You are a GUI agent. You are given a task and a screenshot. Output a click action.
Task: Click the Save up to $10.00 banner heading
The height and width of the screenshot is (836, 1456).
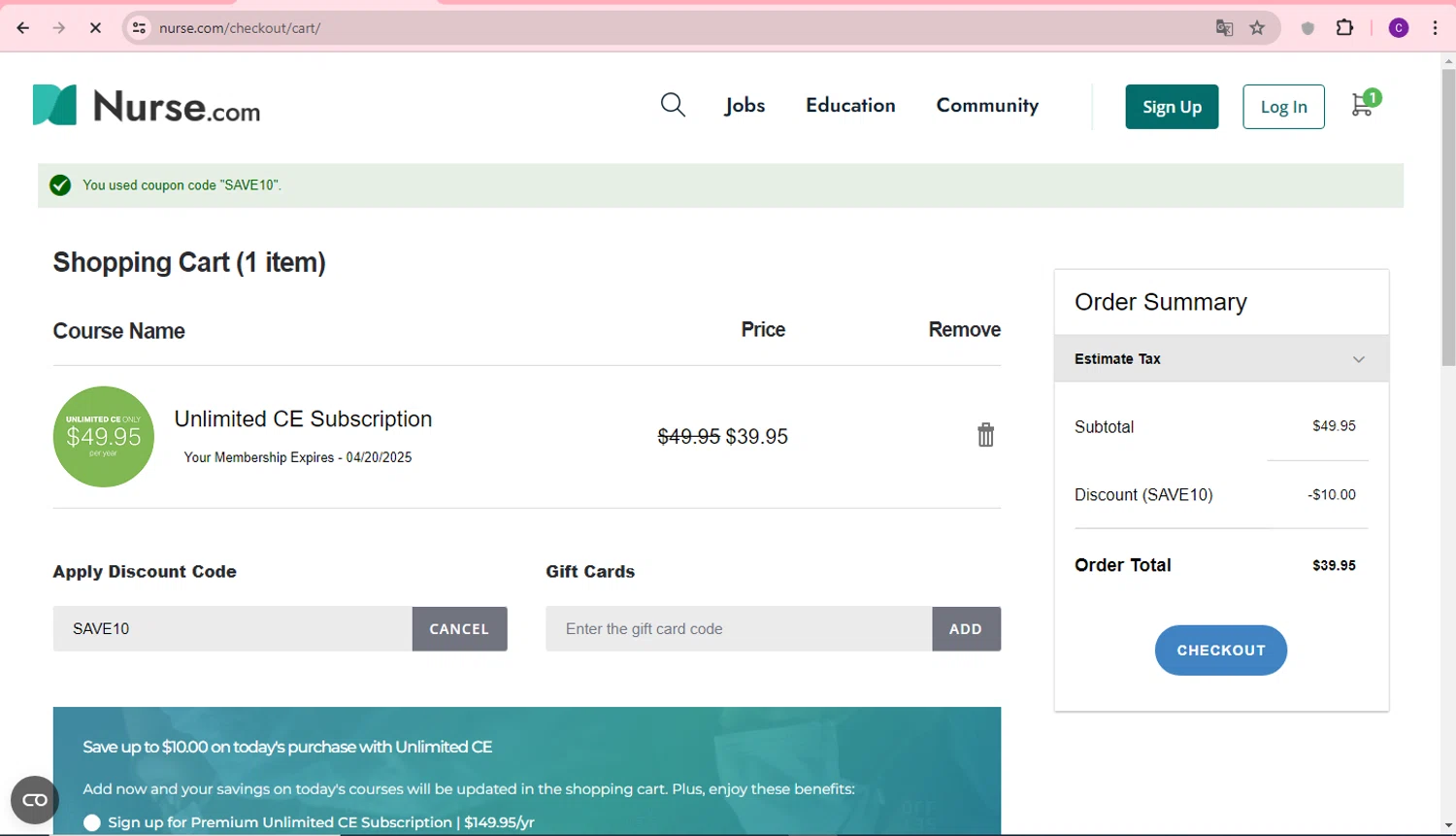287,747
